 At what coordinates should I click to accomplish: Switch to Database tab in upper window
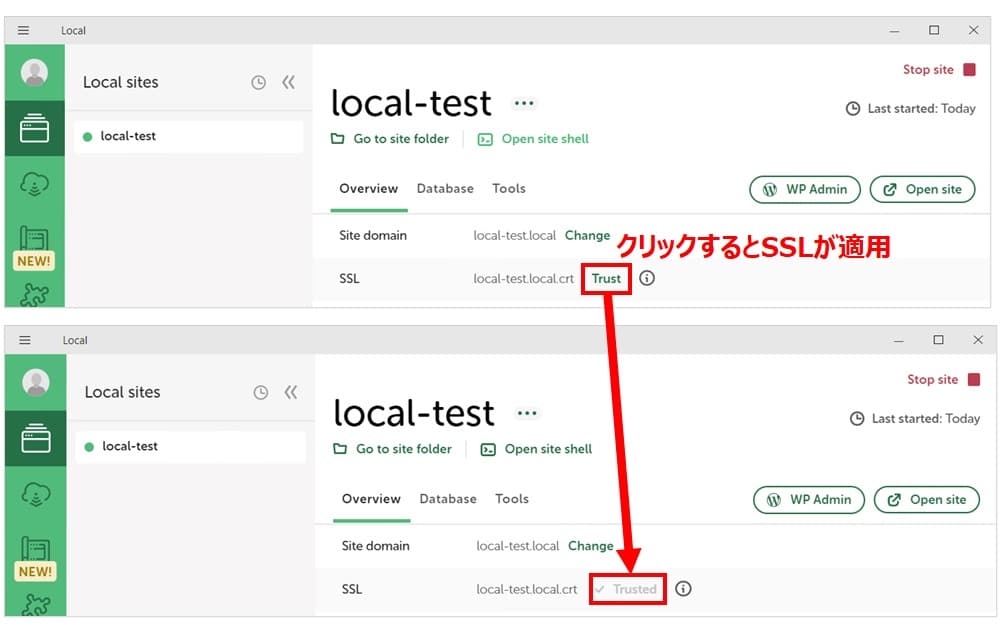point(445,189)
